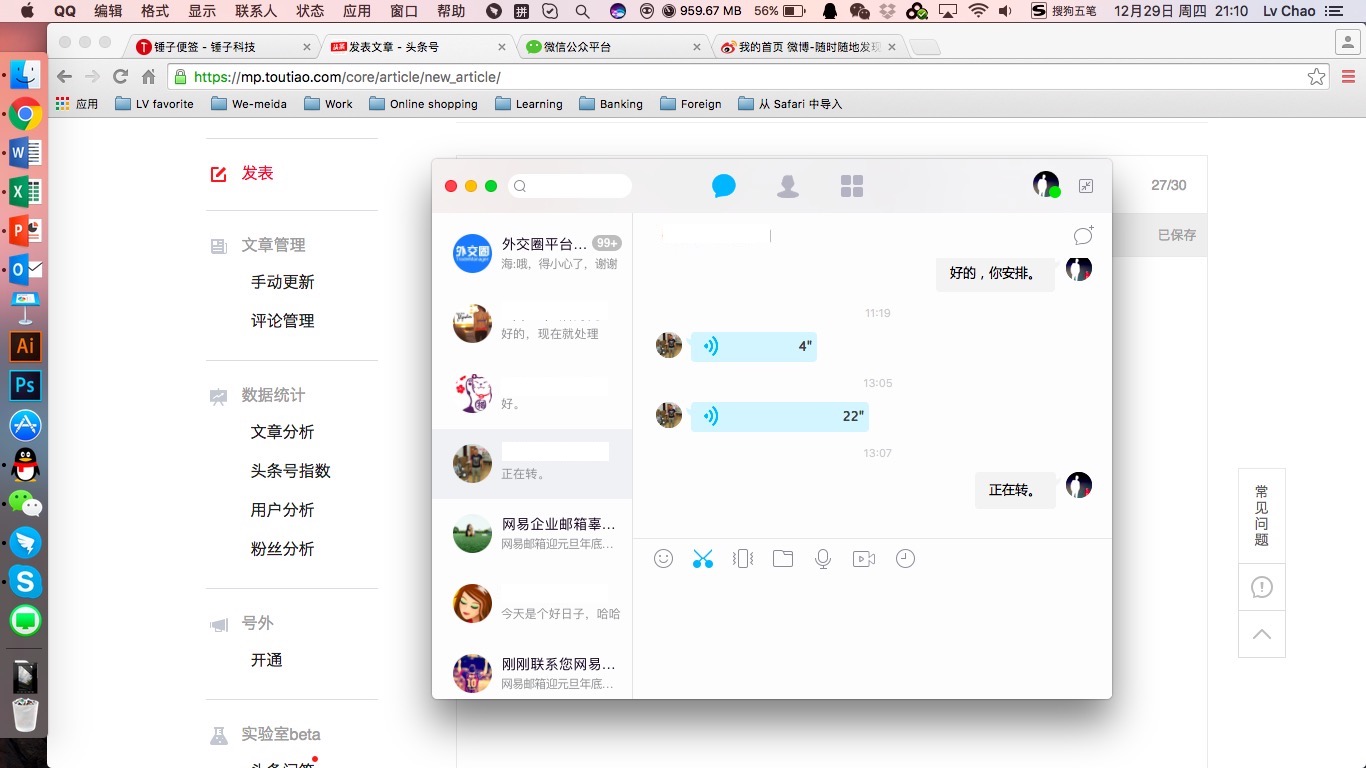Play the 22-second voice message
This screenshot has width=1366, height=768.
click(x=780, y=416)
